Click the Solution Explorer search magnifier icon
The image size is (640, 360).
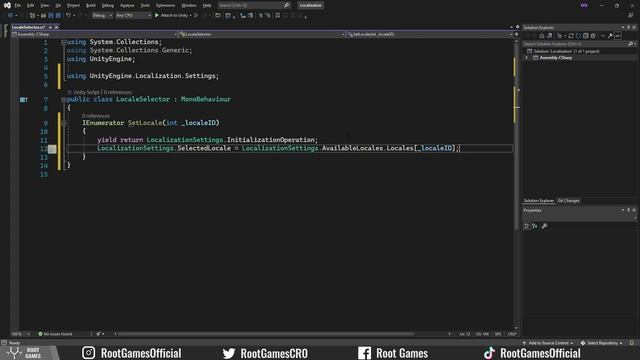pos(631,44)
